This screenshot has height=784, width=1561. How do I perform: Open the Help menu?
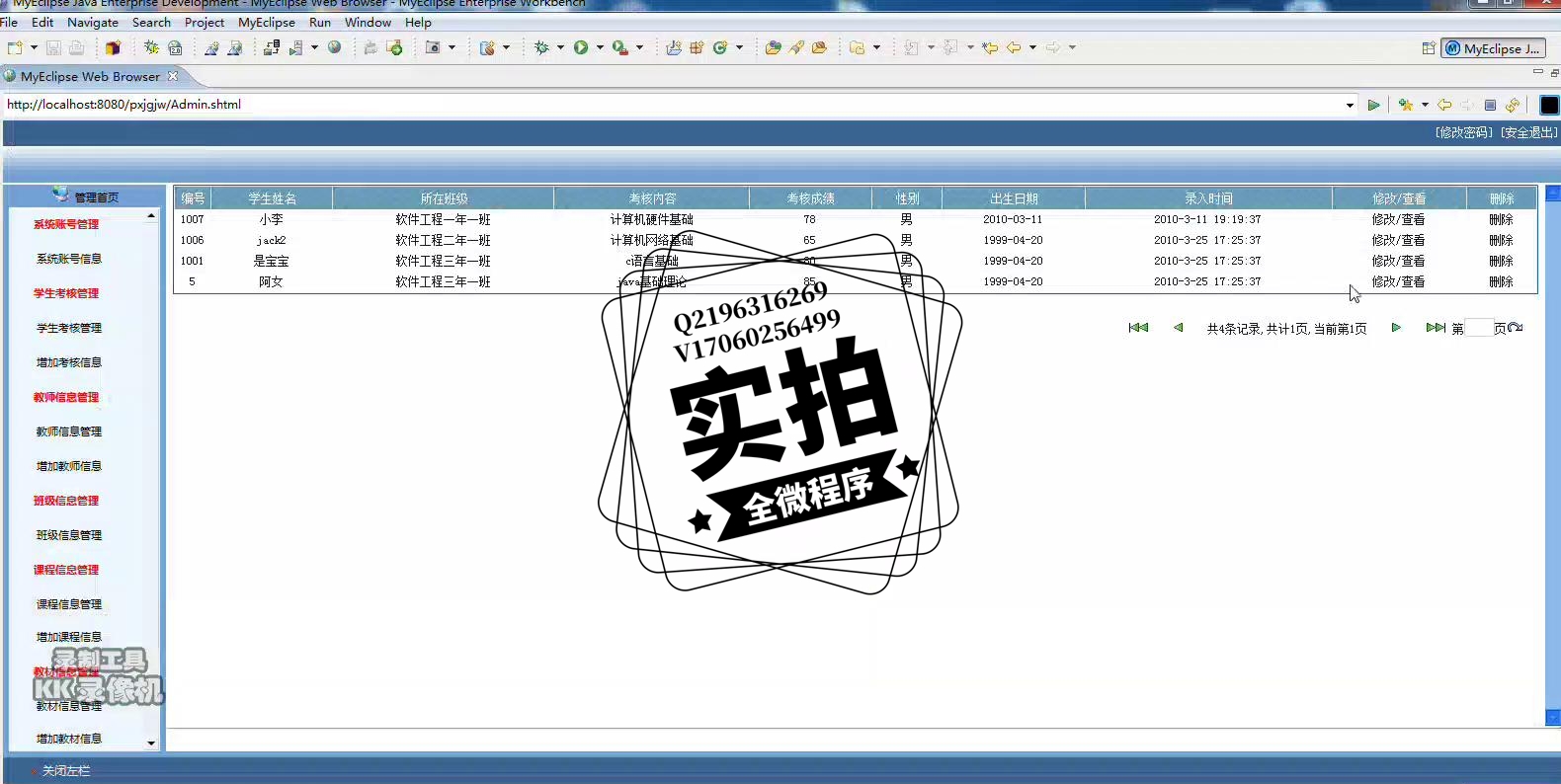point(418,22)
